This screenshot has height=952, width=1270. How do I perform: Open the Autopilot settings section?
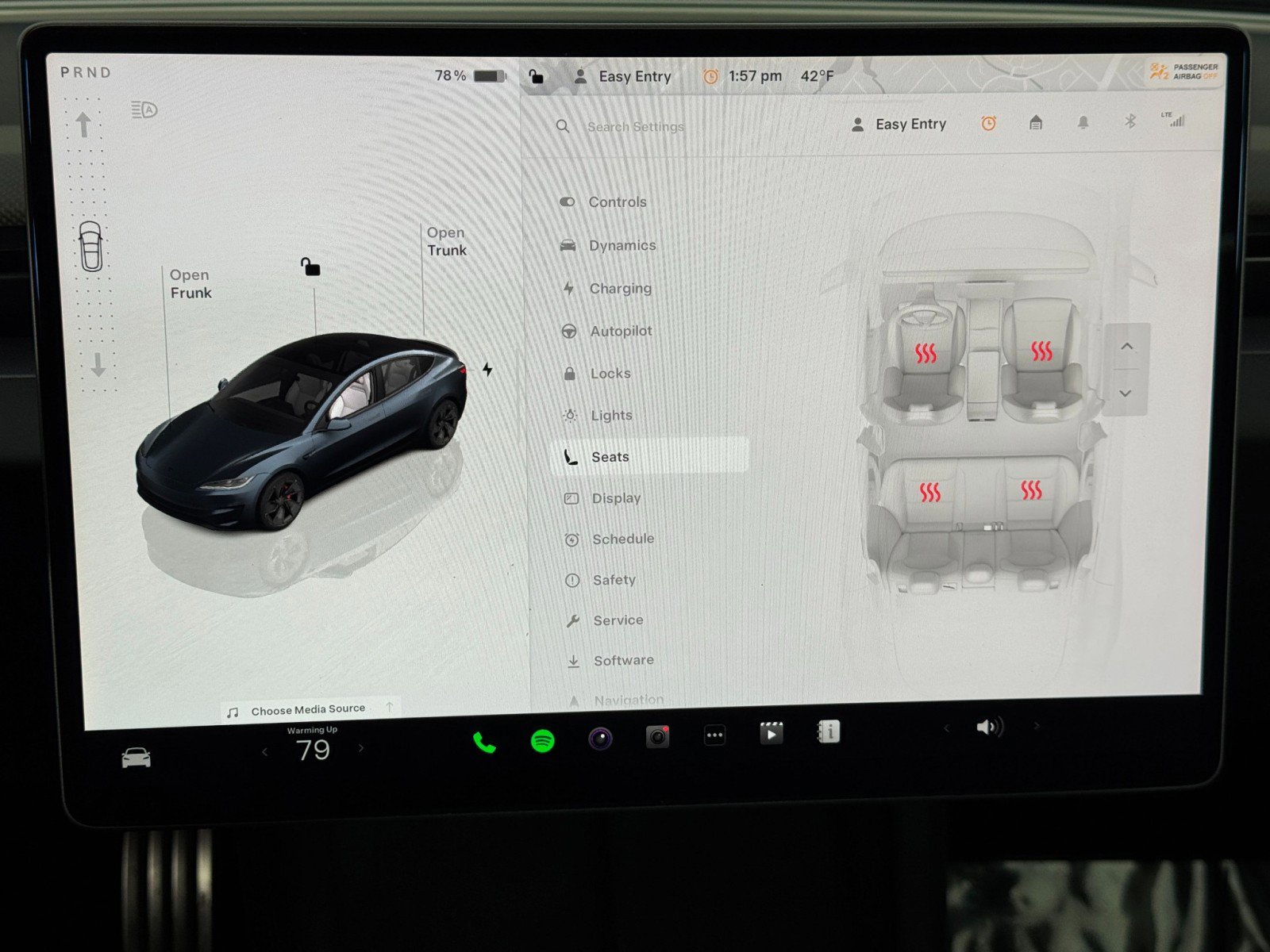[x=621, y=331]
